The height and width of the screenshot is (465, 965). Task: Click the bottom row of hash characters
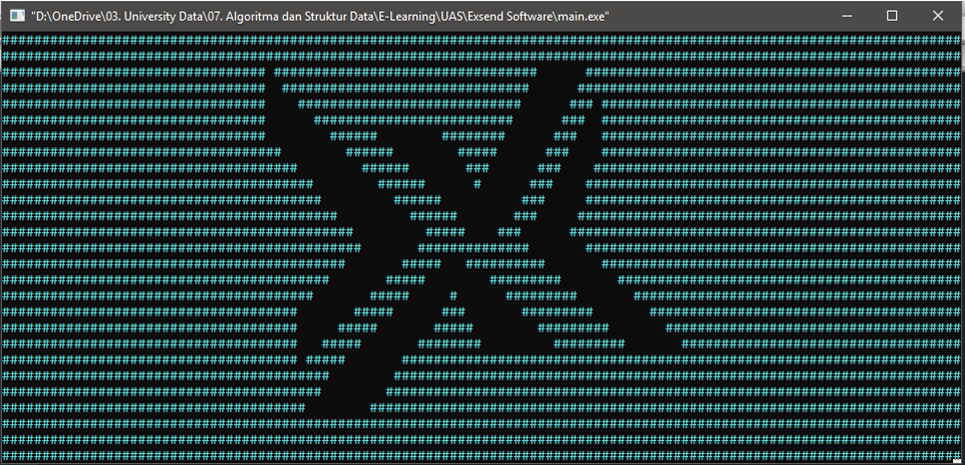482,456
